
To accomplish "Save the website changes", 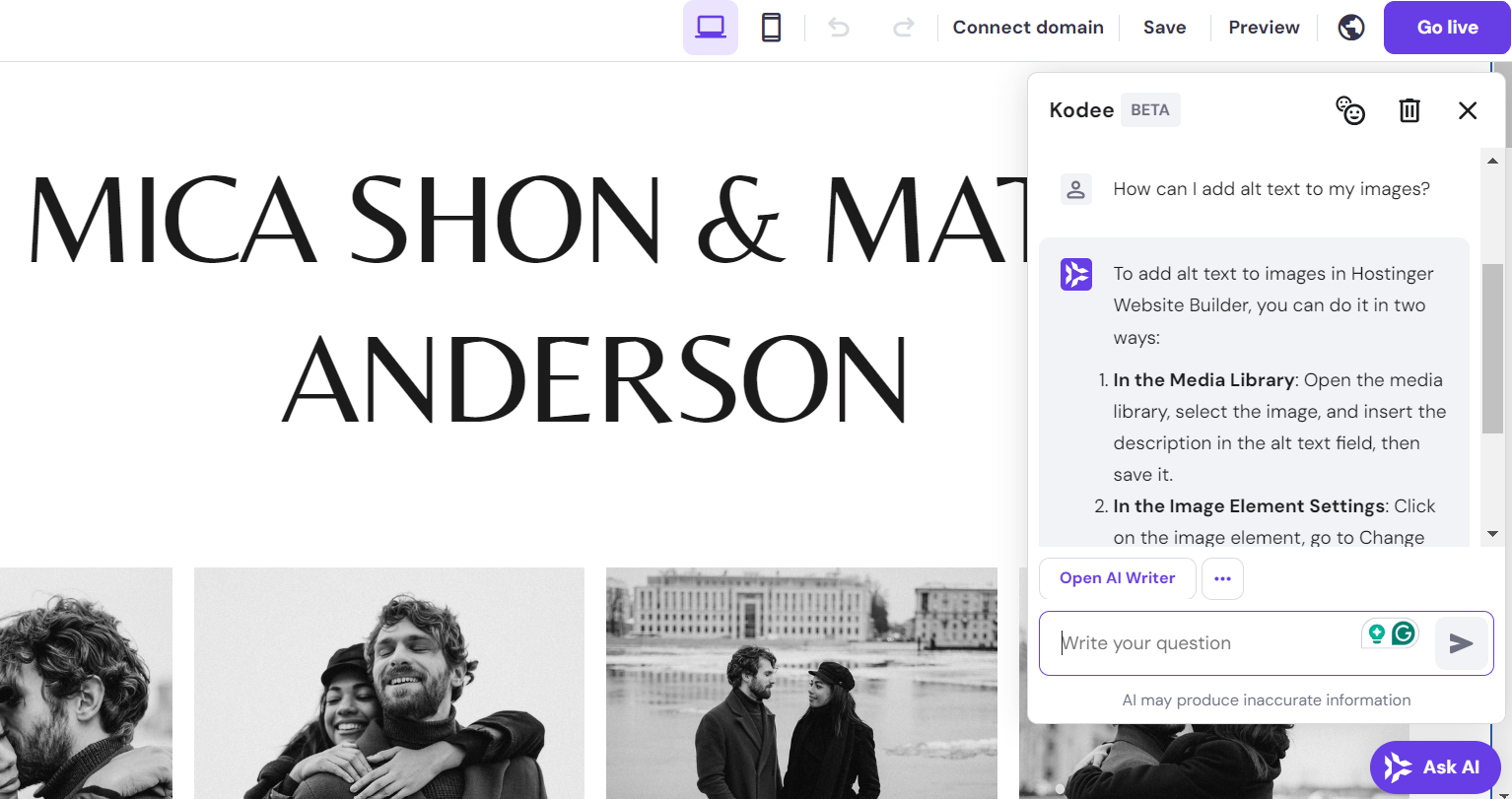I will [x=1164, y=28].
